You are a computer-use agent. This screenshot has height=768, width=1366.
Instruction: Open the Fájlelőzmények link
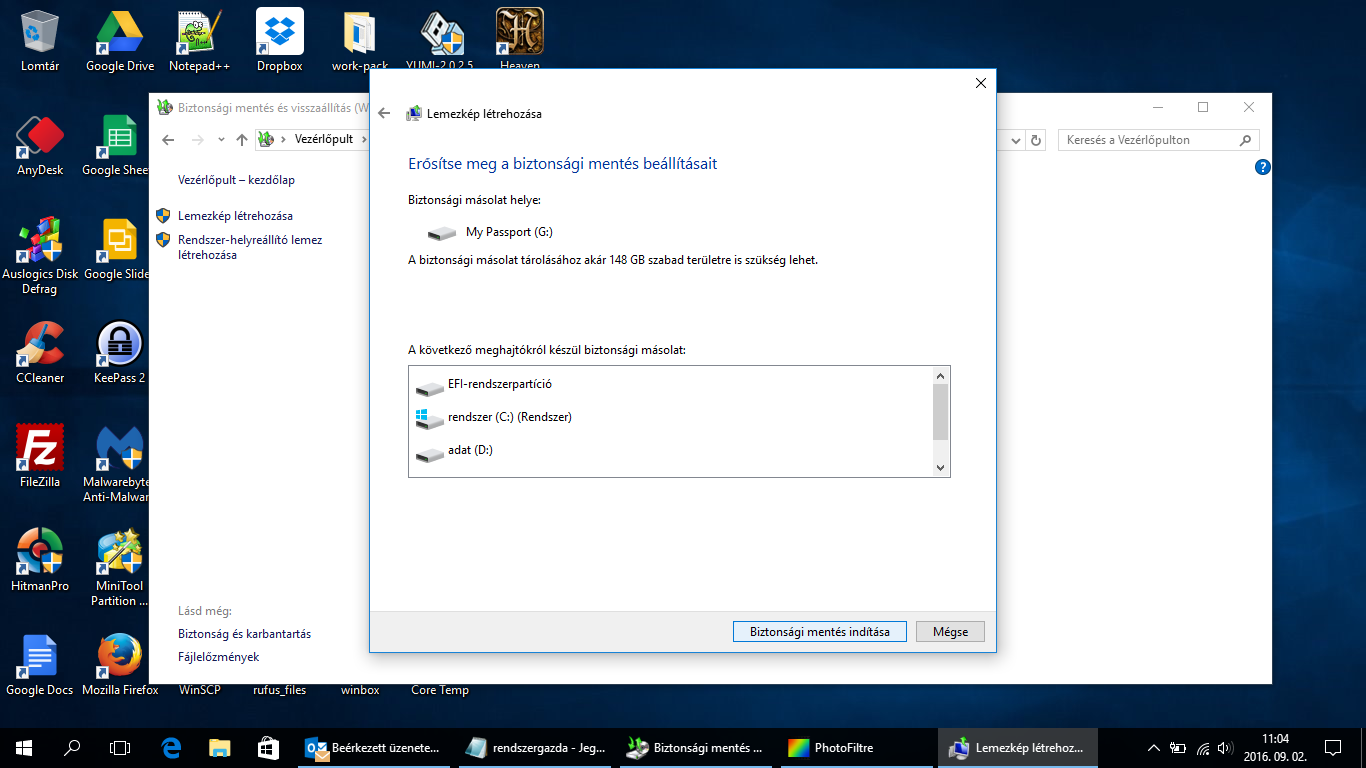(x=218, y=657)
